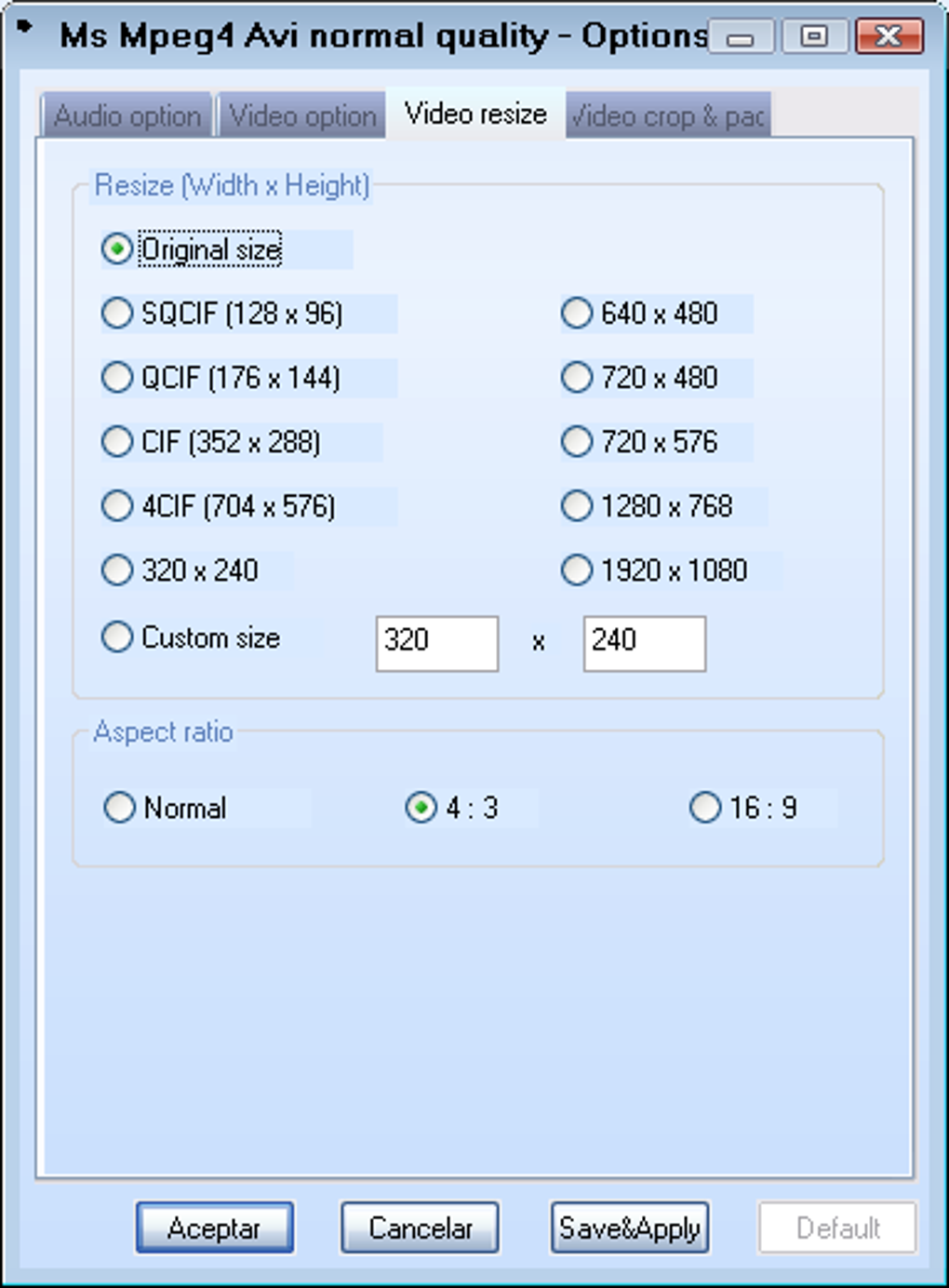949x1288 pixels.
Task: Click the custom width field showing 320
Action: coord(437,643)
